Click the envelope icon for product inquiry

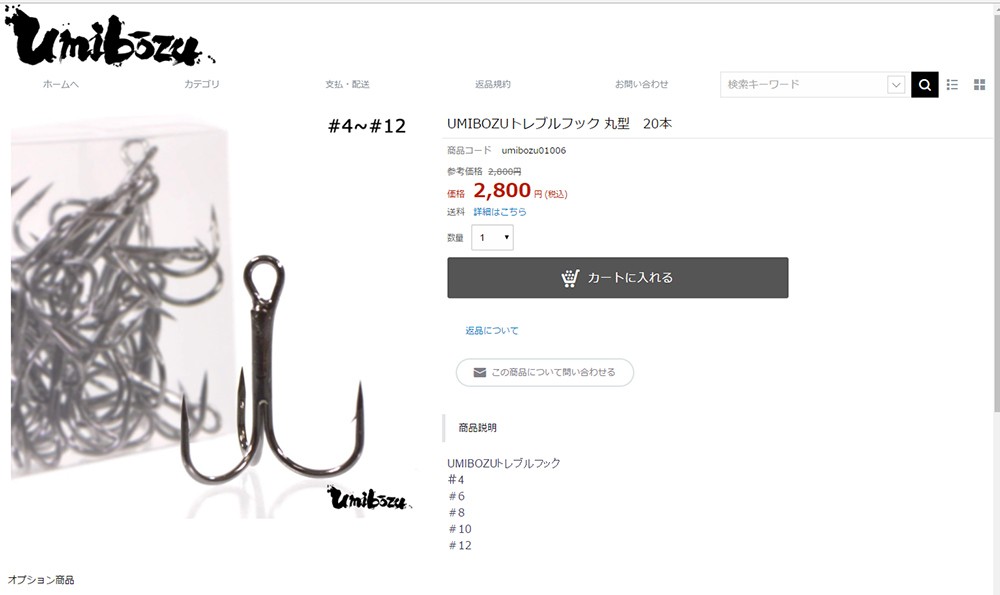click(x=480, y=372)
